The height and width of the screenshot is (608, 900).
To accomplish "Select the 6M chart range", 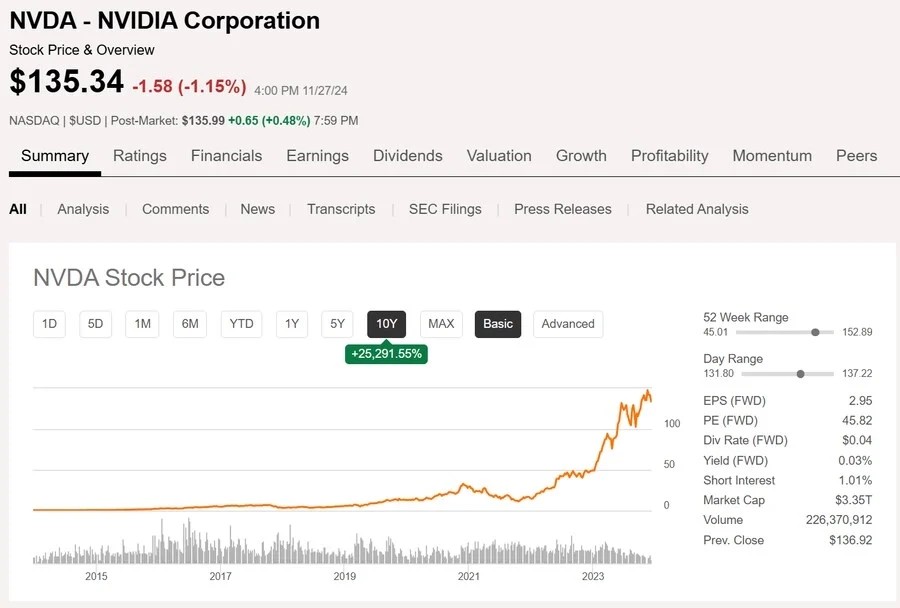I will (190, 324).
